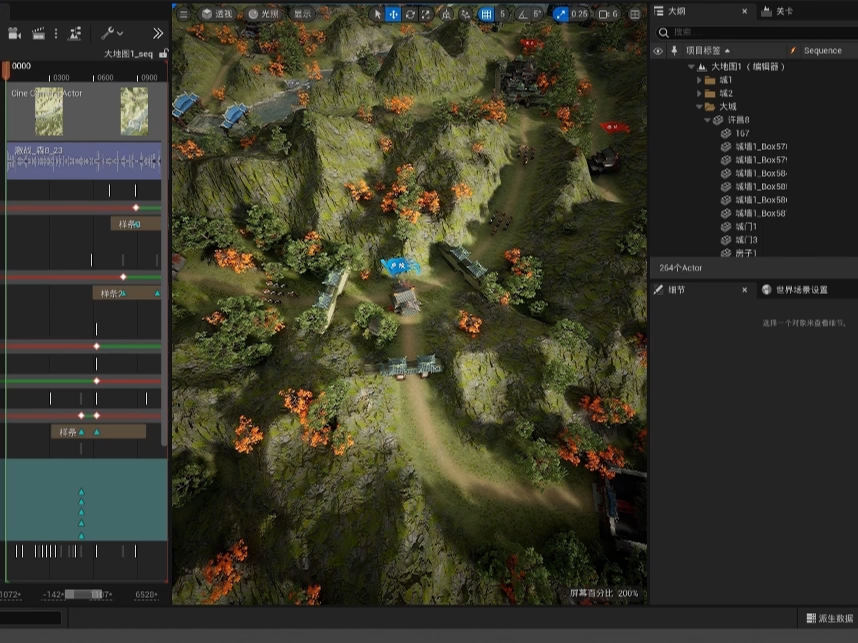The height and width of the screenshot is (643, 858).
Task: Toggle grid snapping in viewport toolbar
Action: click(x=487, y=14)
